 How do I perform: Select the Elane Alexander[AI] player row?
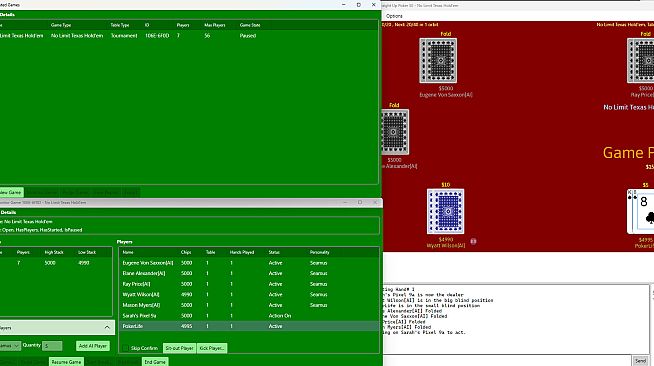point(249,273)
